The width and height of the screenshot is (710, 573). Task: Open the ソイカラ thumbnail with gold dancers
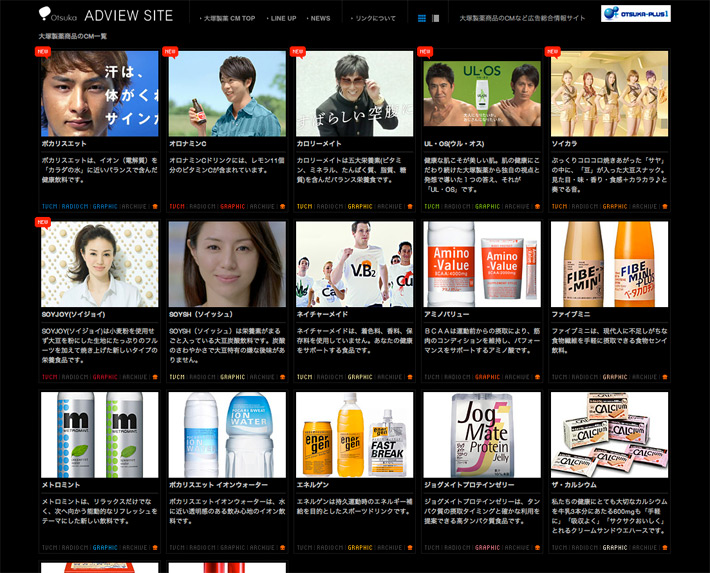pos(609,93)
